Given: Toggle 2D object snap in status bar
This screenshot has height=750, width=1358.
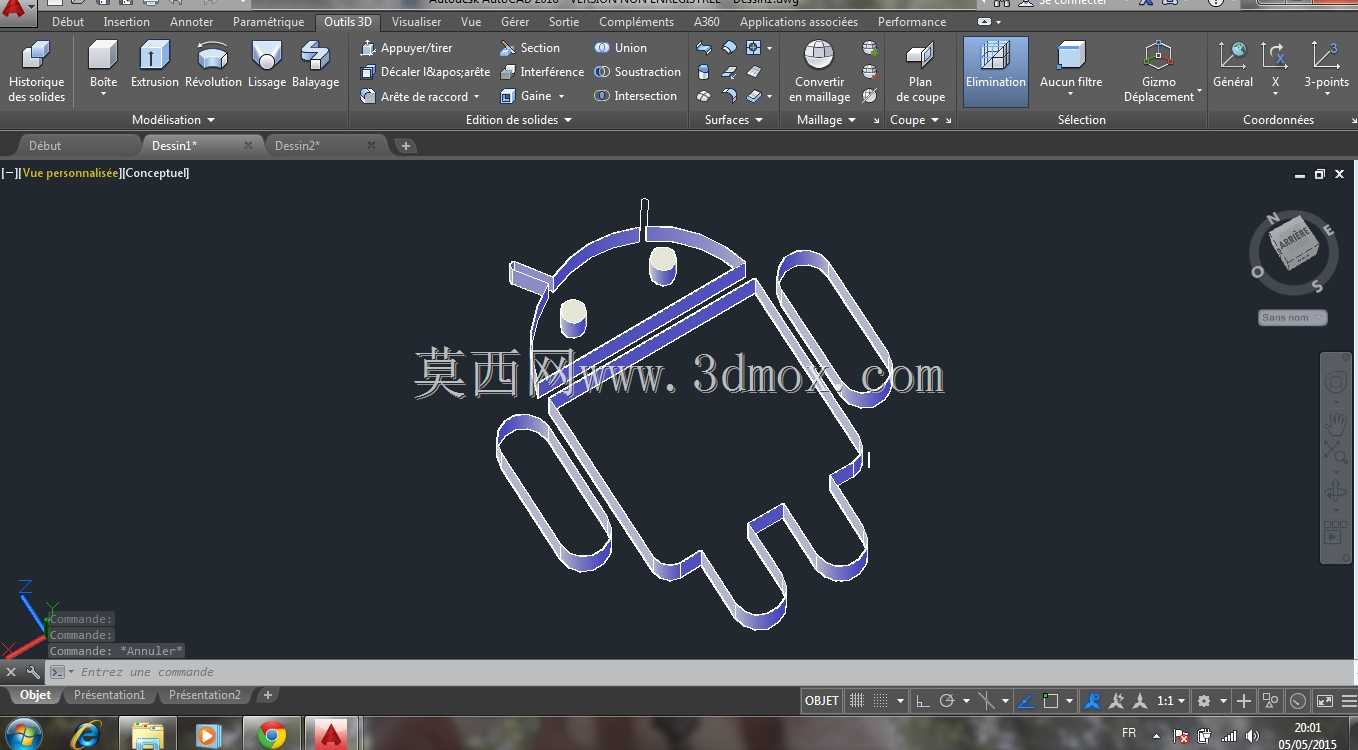Looking at the screenshot, I should pyautogui.click(x=1051, y=701).
